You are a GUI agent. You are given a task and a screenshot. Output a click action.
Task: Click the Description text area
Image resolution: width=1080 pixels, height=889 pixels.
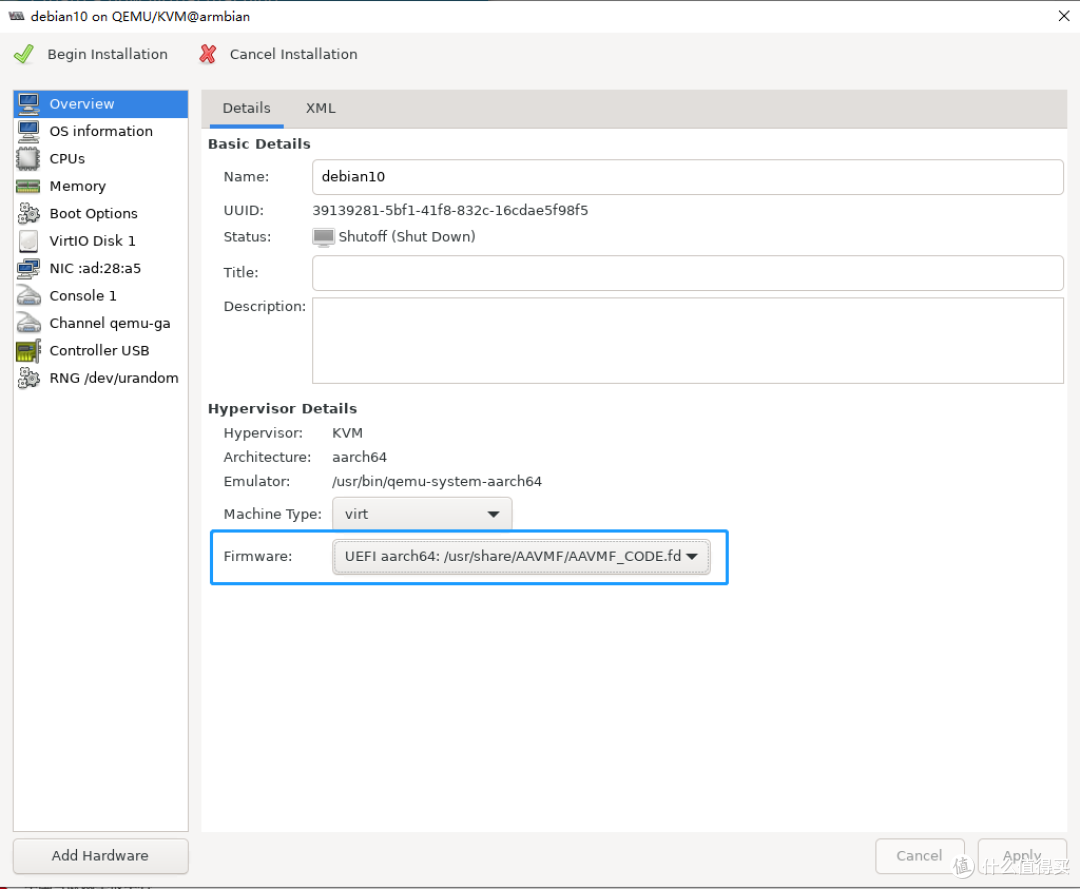click(687, 341)
